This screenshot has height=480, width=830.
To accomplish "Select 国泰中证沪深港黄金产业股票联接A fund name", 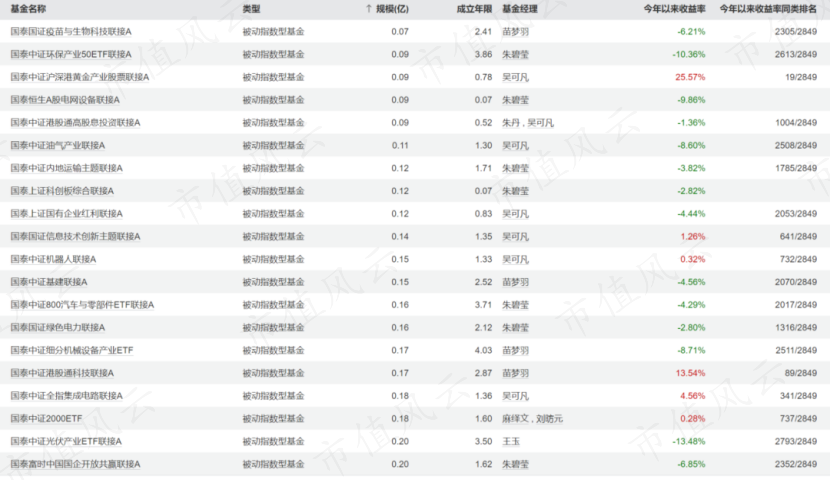I will [79, 77].
